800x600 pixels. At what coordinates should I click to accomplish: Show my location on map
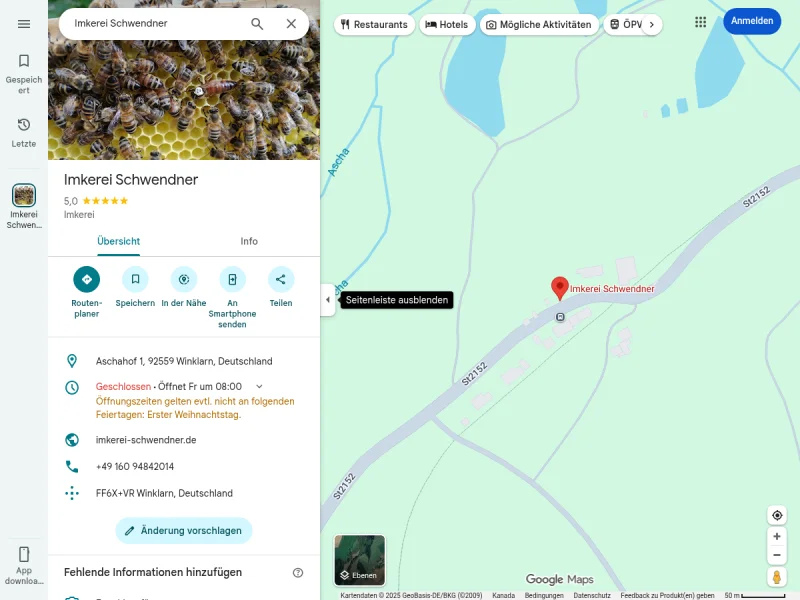click(x=777, y=515)
